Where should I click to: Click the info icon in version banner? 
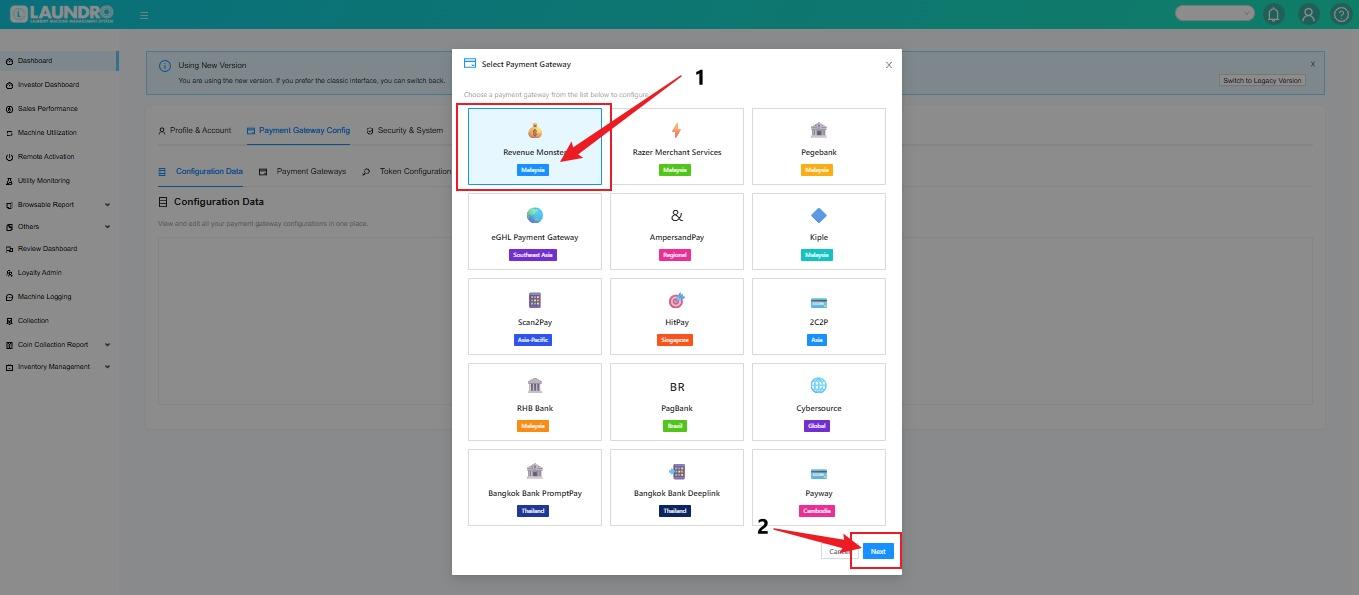click(165, 65)
